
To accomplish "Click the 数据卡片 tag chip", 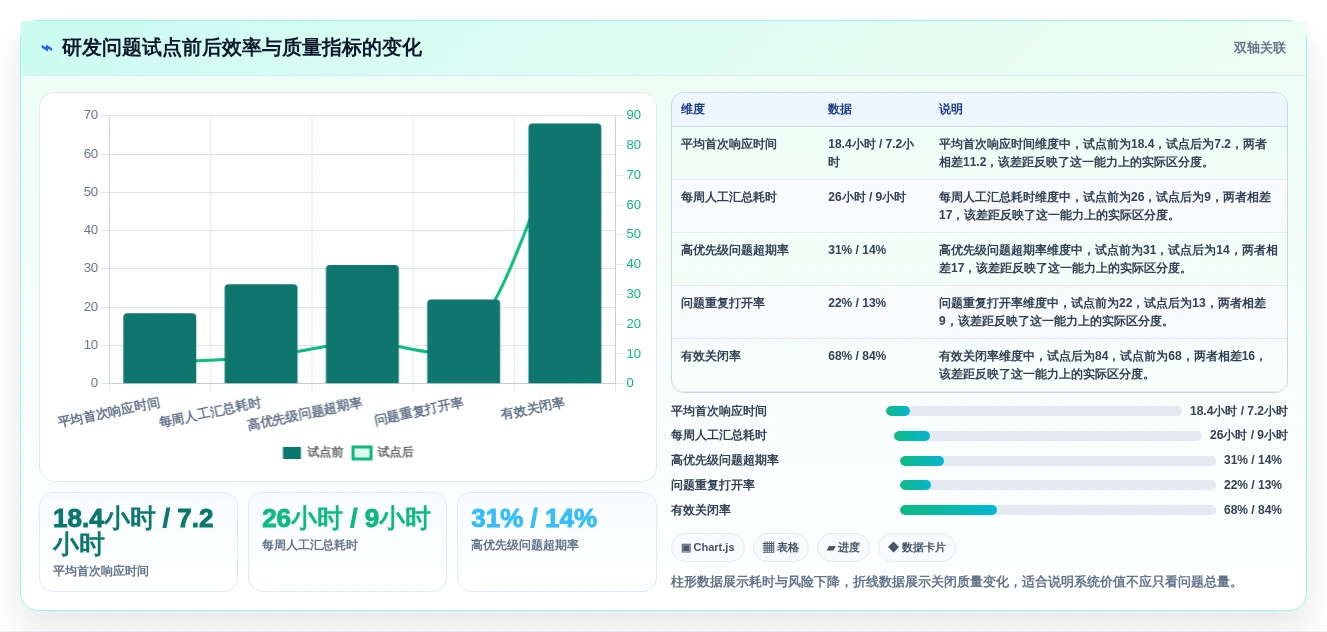I will click(x=917, y=547).
